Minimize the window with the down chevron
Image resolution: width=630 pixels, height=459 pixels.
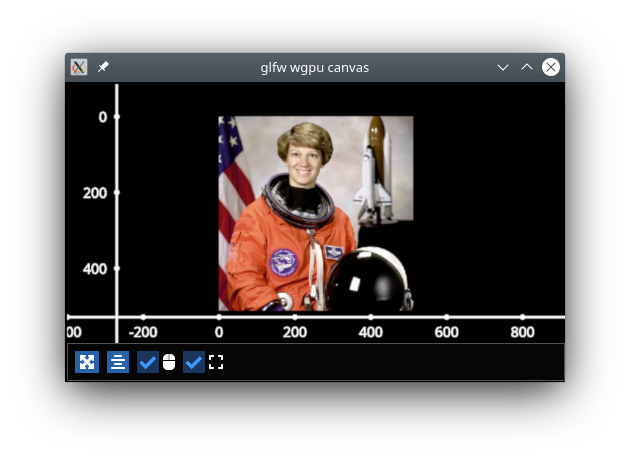coord(503,67)
